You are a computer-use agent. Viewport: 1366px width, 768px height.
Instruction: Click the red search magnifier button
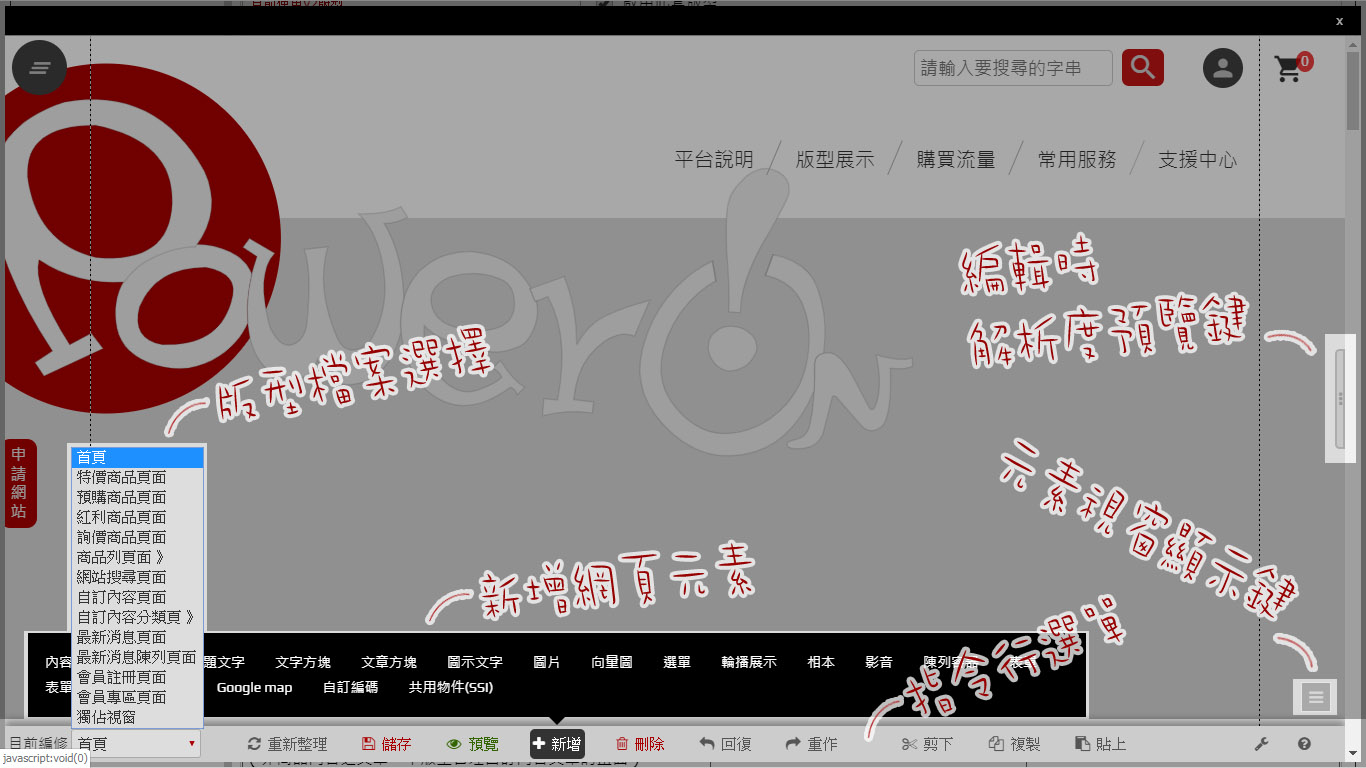pyautogui.click(x=1143, y=68)
